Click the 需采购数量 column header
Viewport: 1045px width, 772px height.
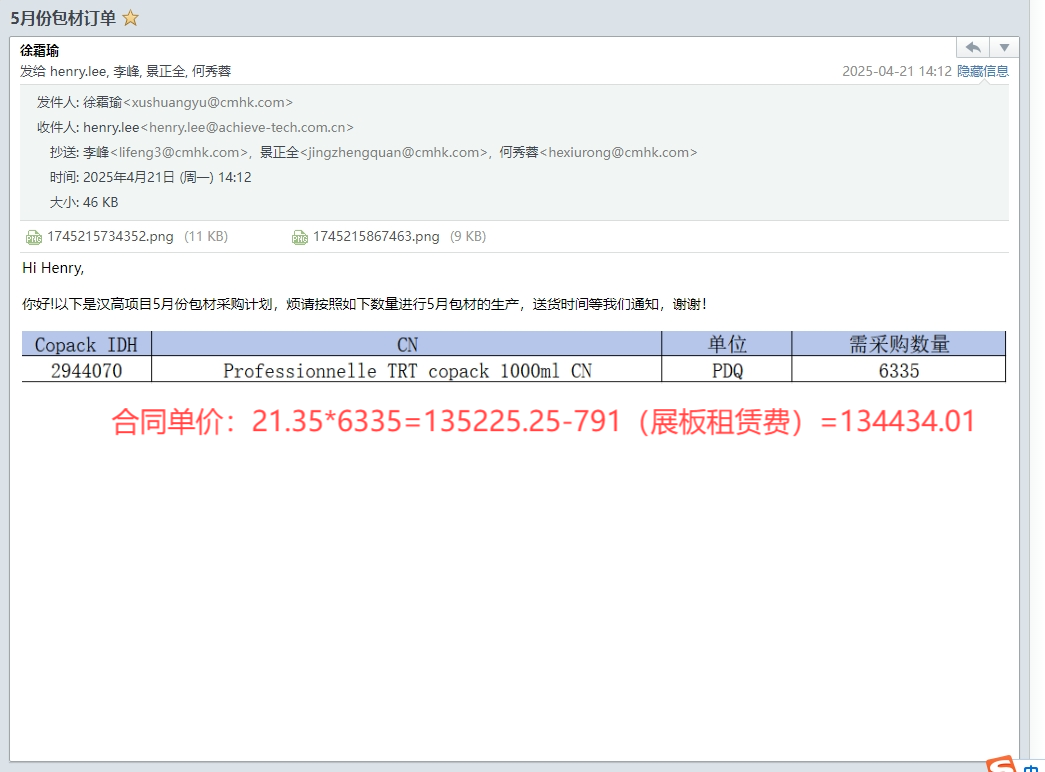coord(898,344)
